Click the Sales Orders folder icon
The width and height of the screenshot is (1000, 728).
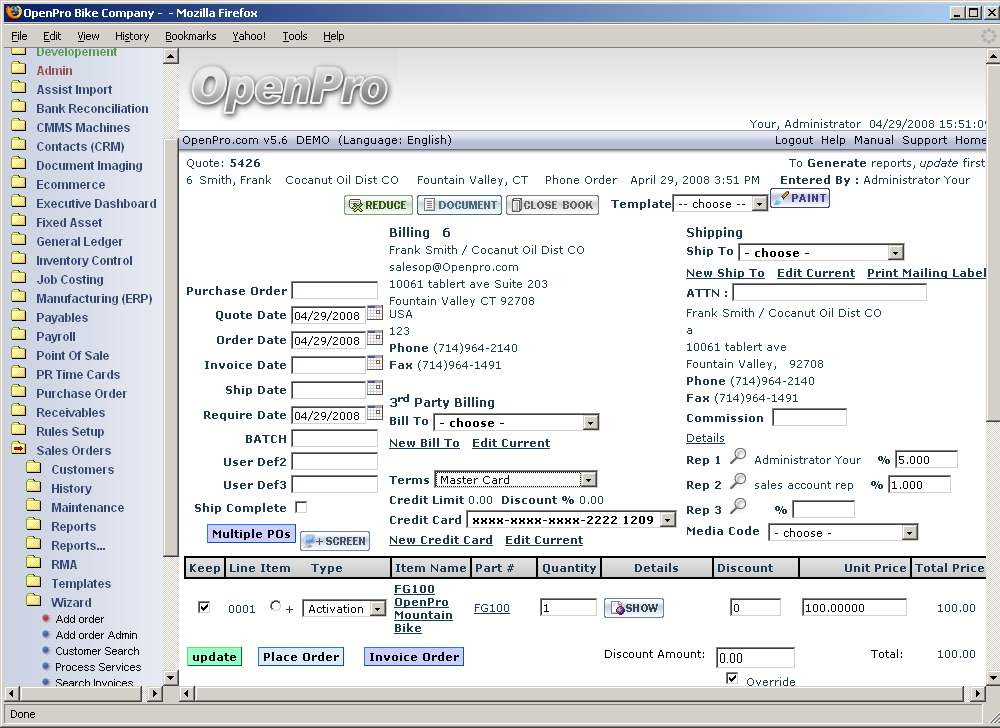coord(19,450)
